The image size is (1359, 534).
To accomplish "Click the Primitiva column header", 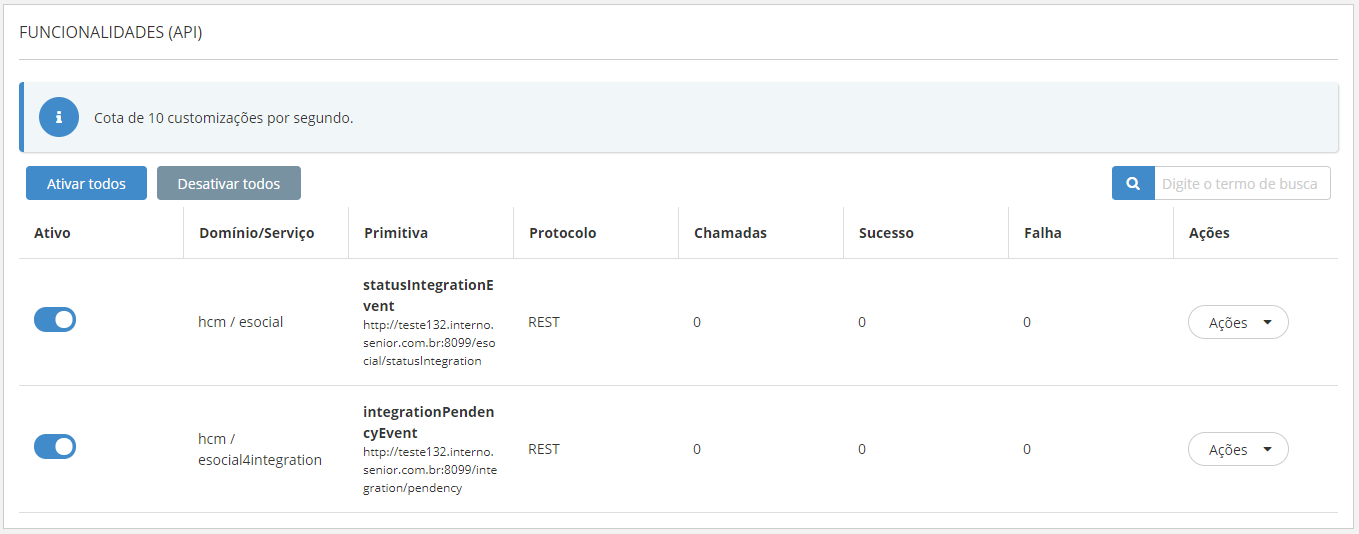I will [395, 233].
